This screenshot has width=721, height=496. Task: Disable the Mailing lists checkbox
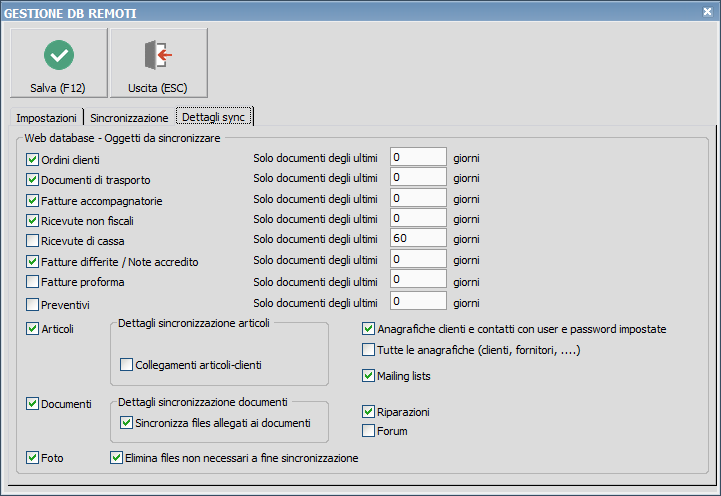368,376
